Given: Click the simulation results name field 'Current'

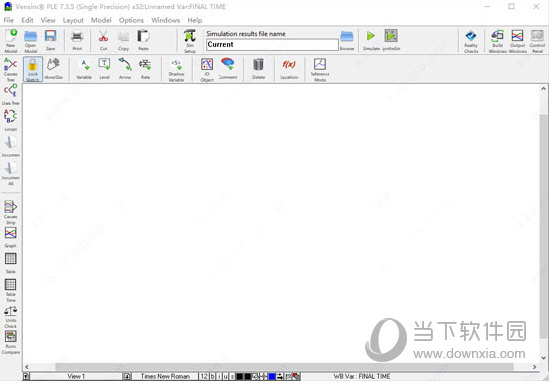Looking at the screenshot, I should 272,45.
